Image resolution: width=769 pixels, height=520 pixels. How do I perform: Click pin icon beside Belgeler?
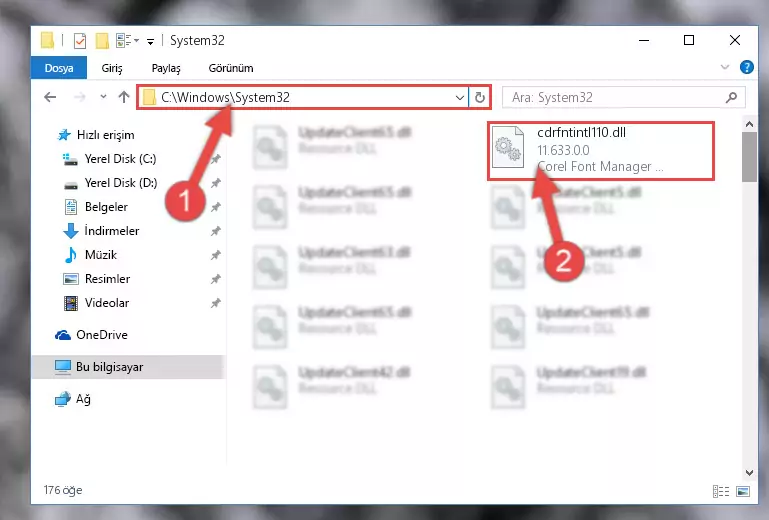pyautogui.click(x=215, y=207)
